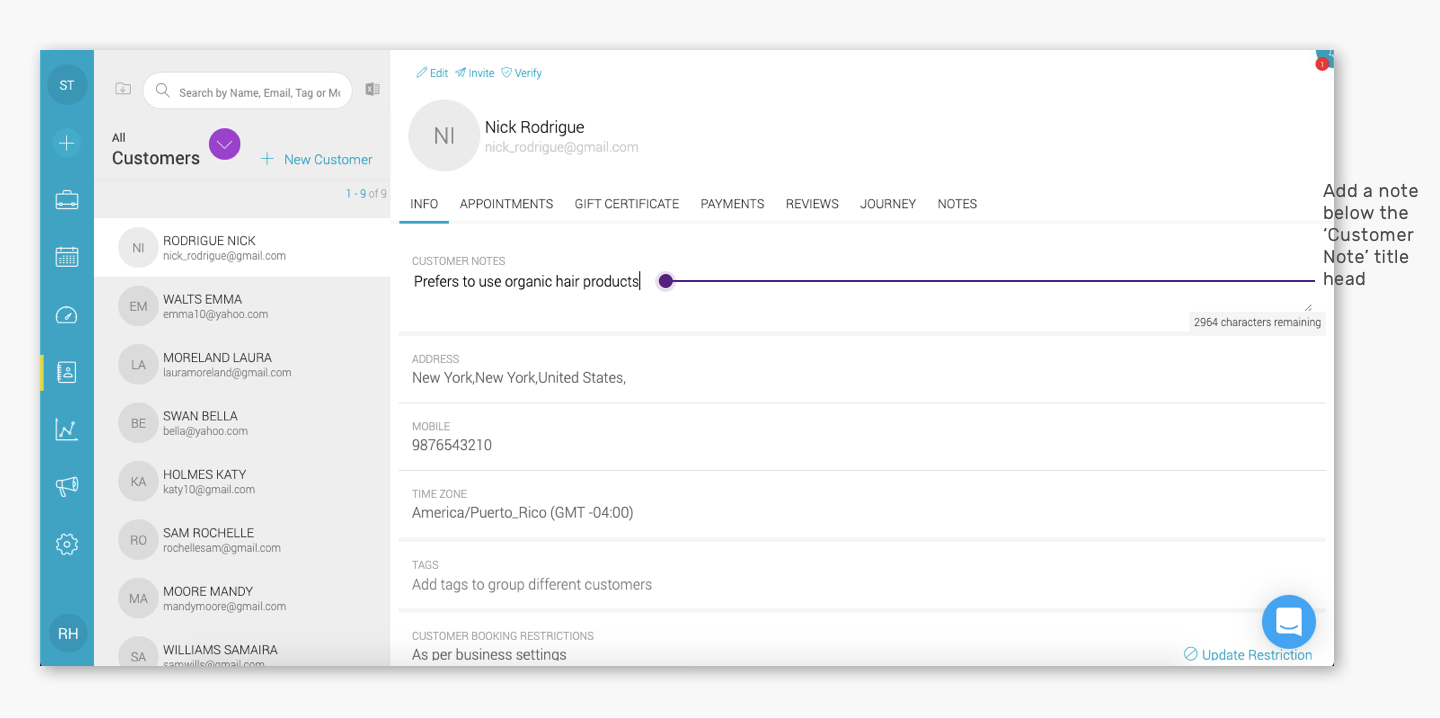Screen dimensions: 1440x718
Task: Open the reports chart icon in sidebar
Action: coord(67,430)
